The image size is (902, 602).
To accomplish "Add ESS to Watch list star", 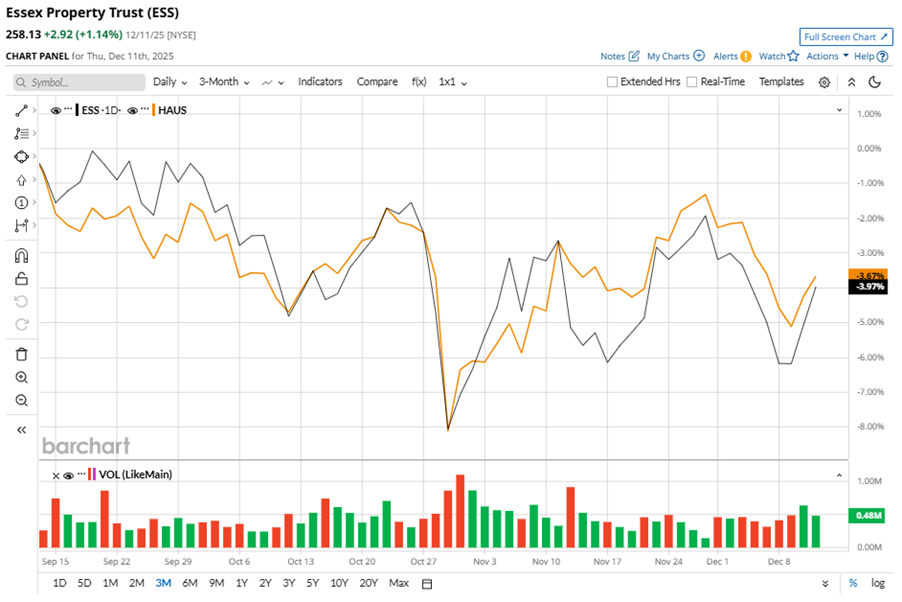I will coord(793,56).
